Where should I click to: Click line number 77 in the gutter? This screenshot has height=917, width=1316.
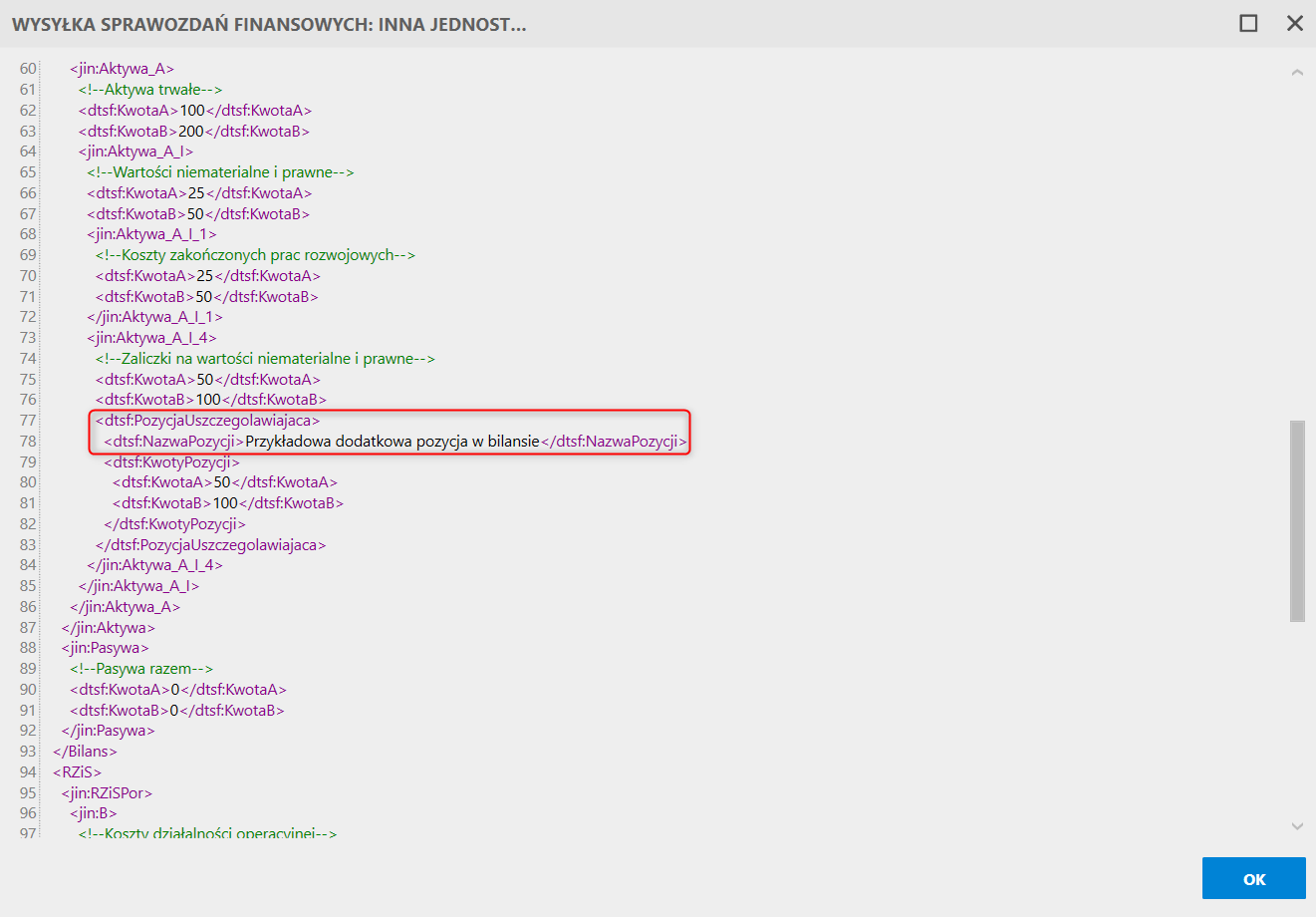(28, 421)
